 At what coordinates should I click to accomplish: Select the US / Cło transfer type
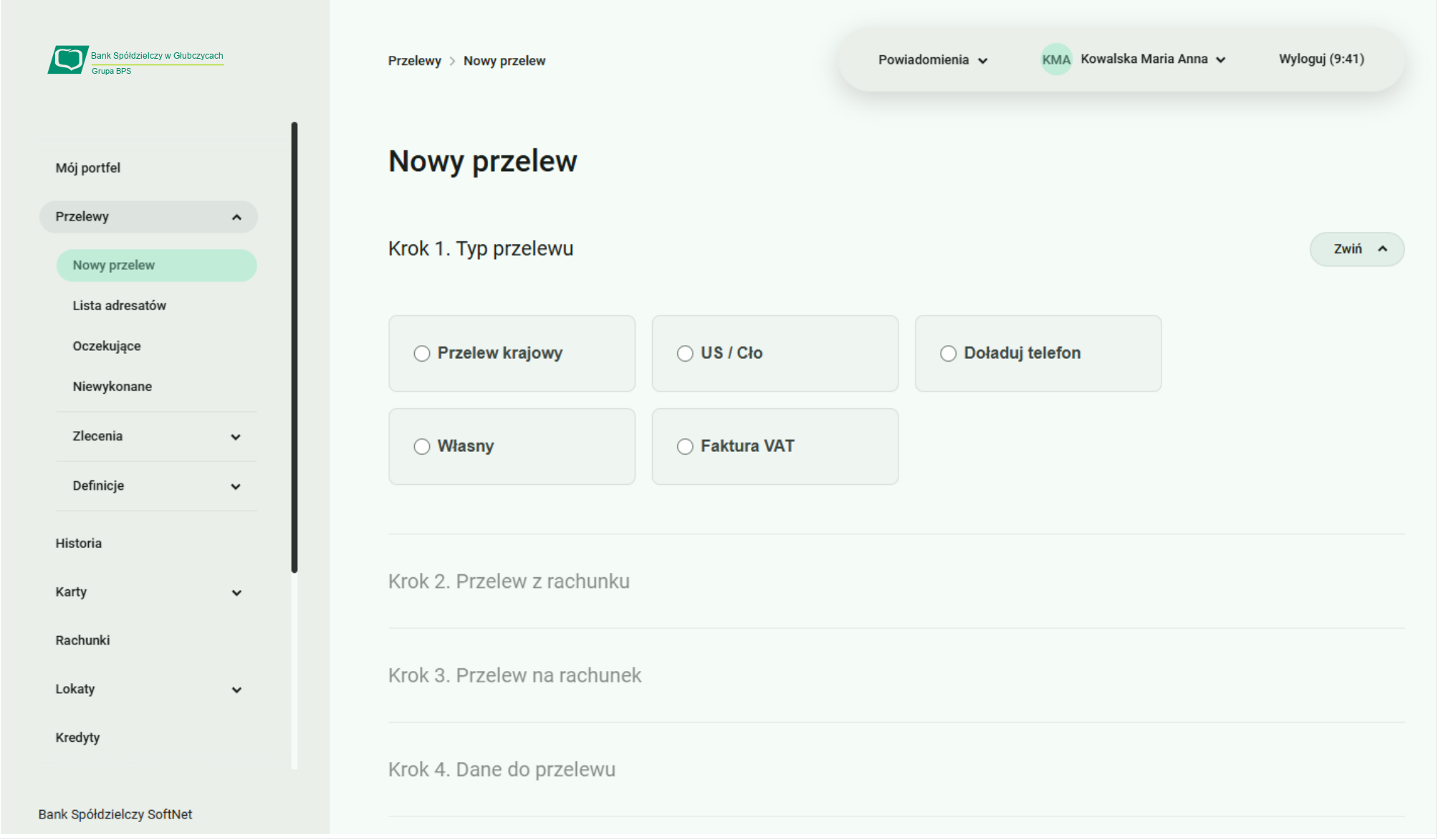click(685, 354)
